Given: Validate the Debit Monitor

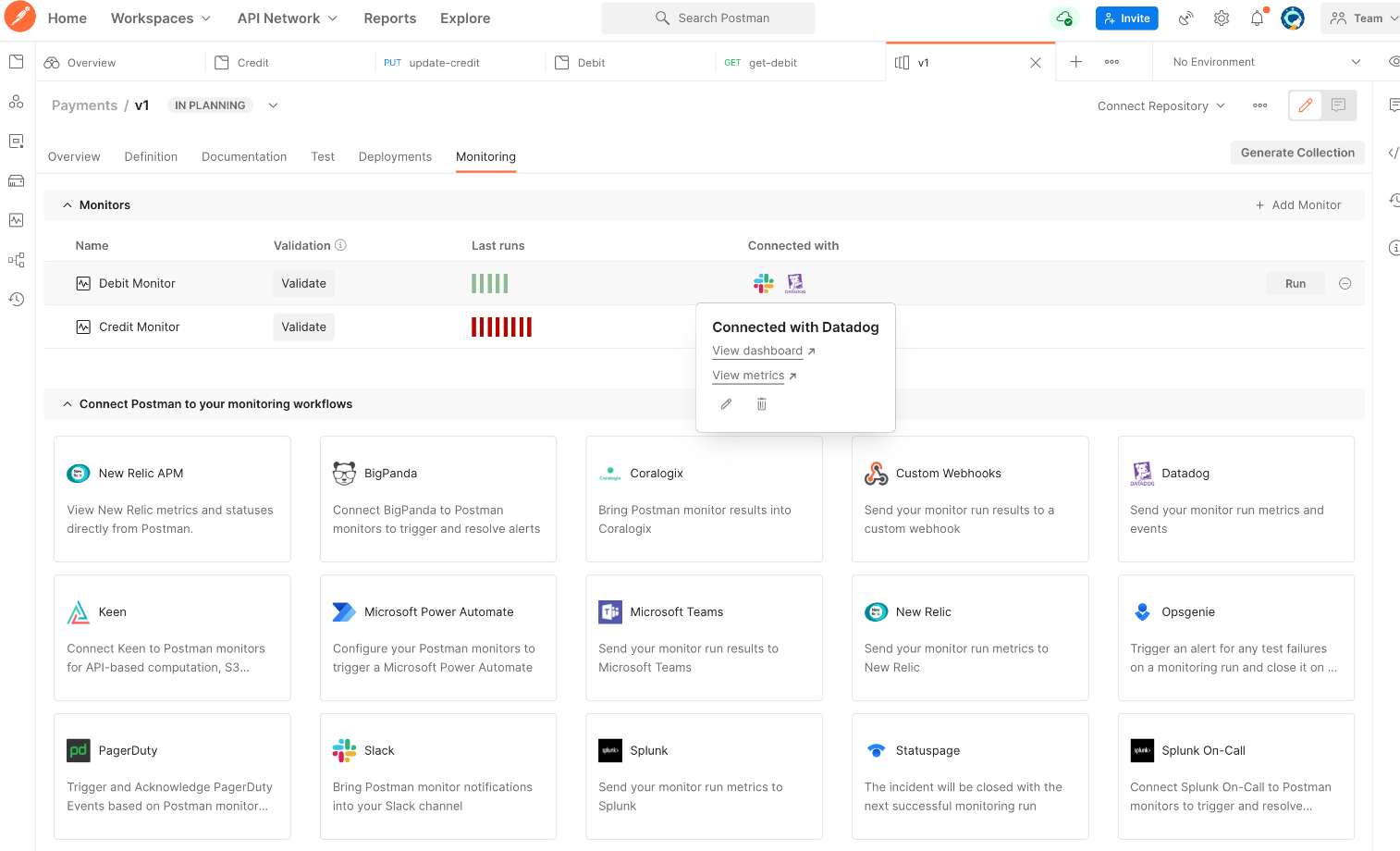Looking at the screenshot, I should pos(303,283).
